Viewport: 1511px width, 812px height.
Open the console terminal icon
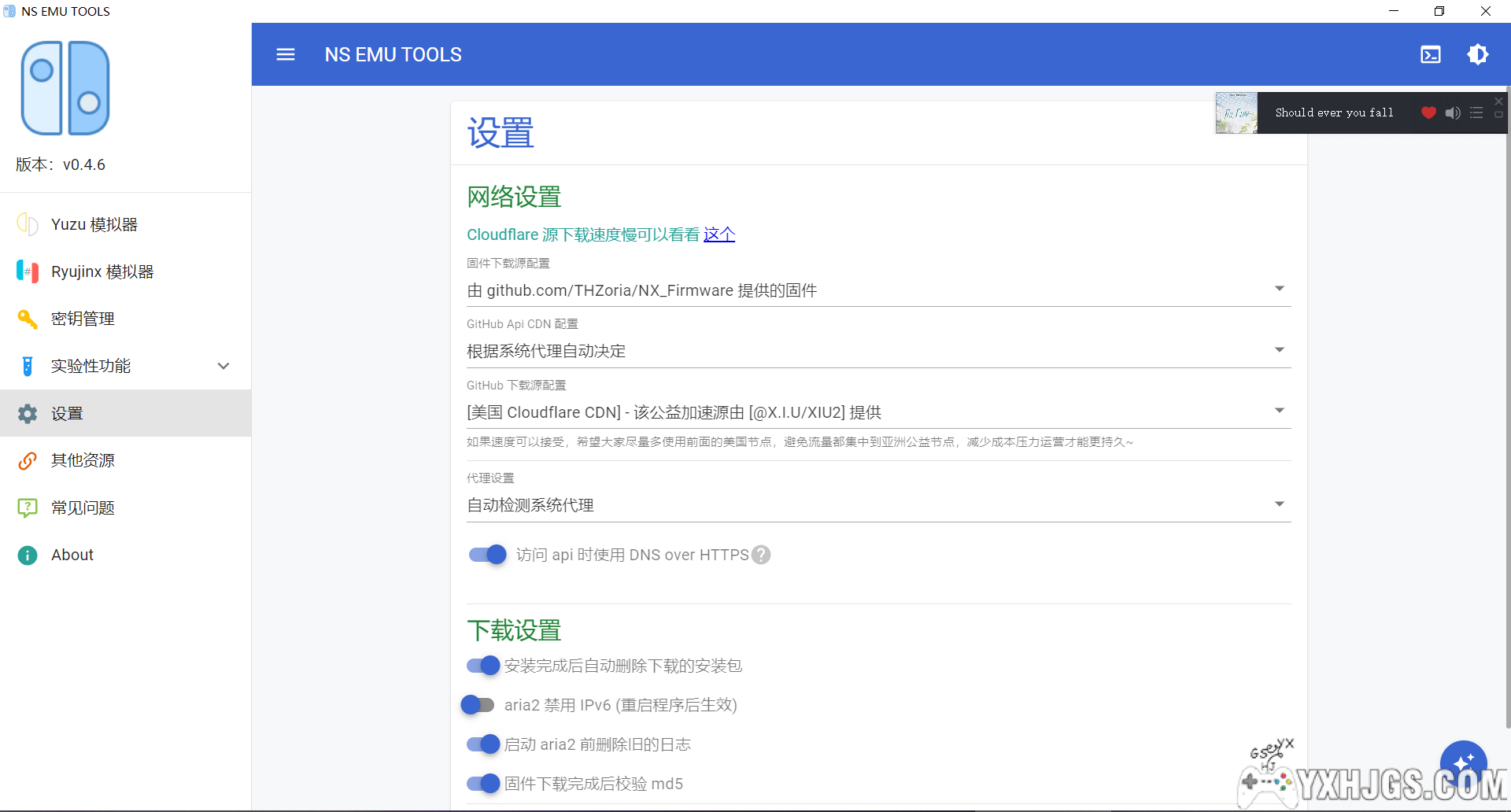[x=1430, y=54]
